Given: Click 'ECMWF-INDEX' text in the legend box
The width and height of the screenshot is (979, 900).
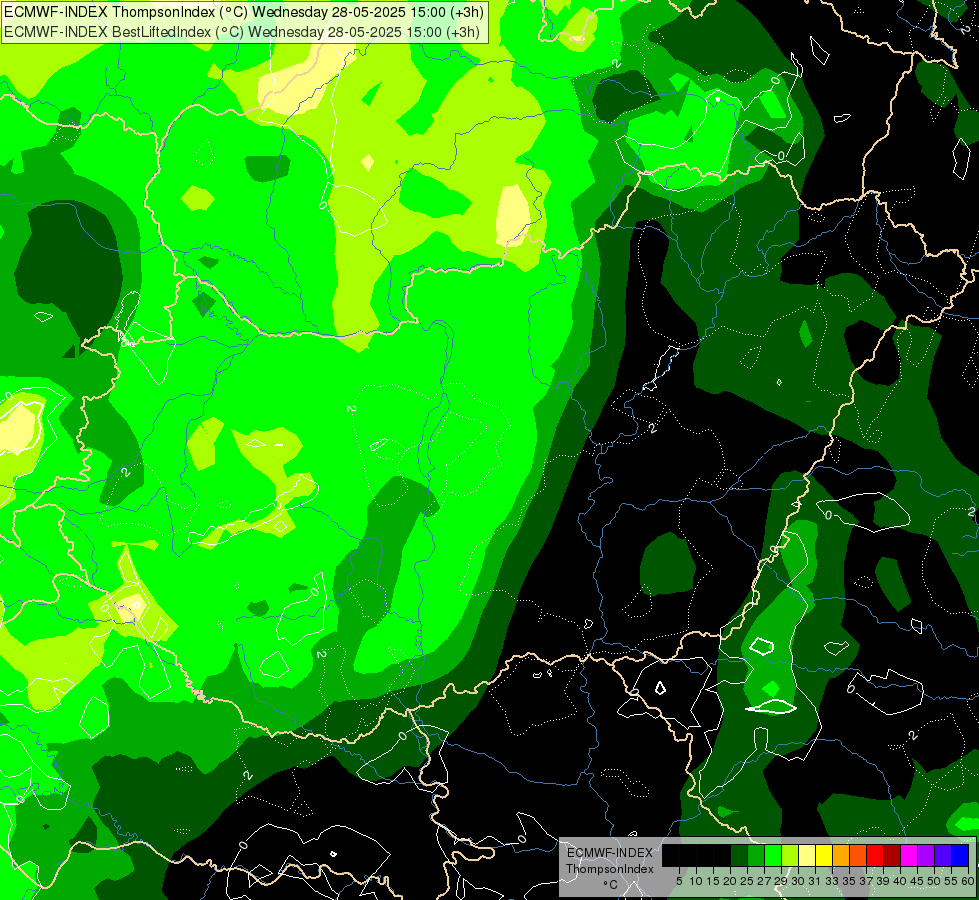Looking at the screenshot, I should [x=610, y=853].
